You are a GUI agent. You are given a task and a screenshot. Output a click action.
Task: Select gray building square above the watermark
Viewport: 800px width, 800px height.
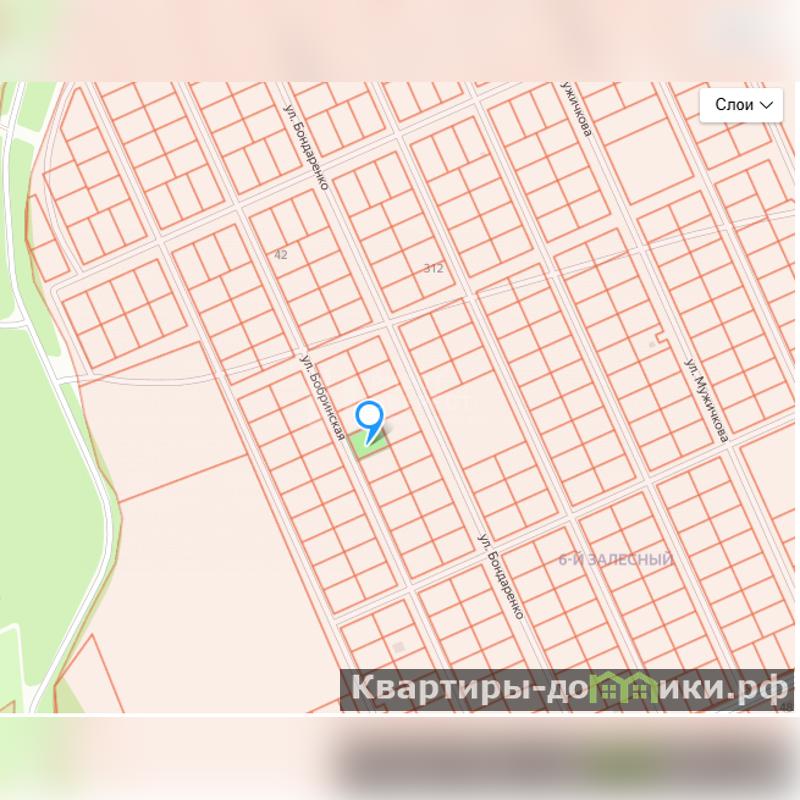(x=398, y=648)
